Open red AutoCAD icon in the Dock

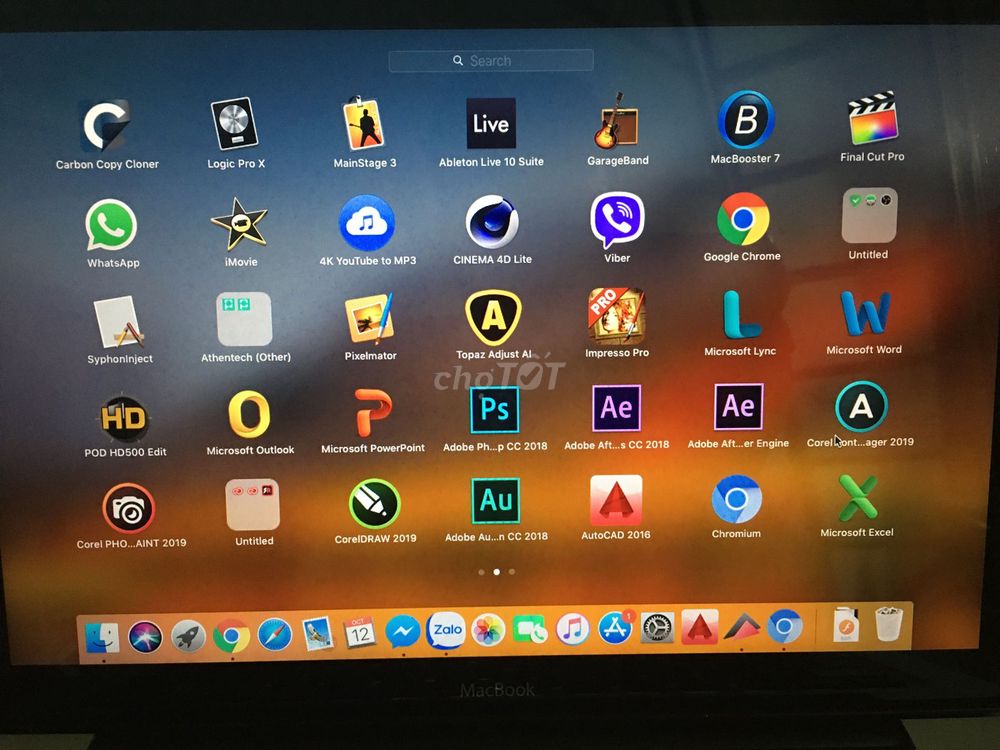tap(700, 627)
